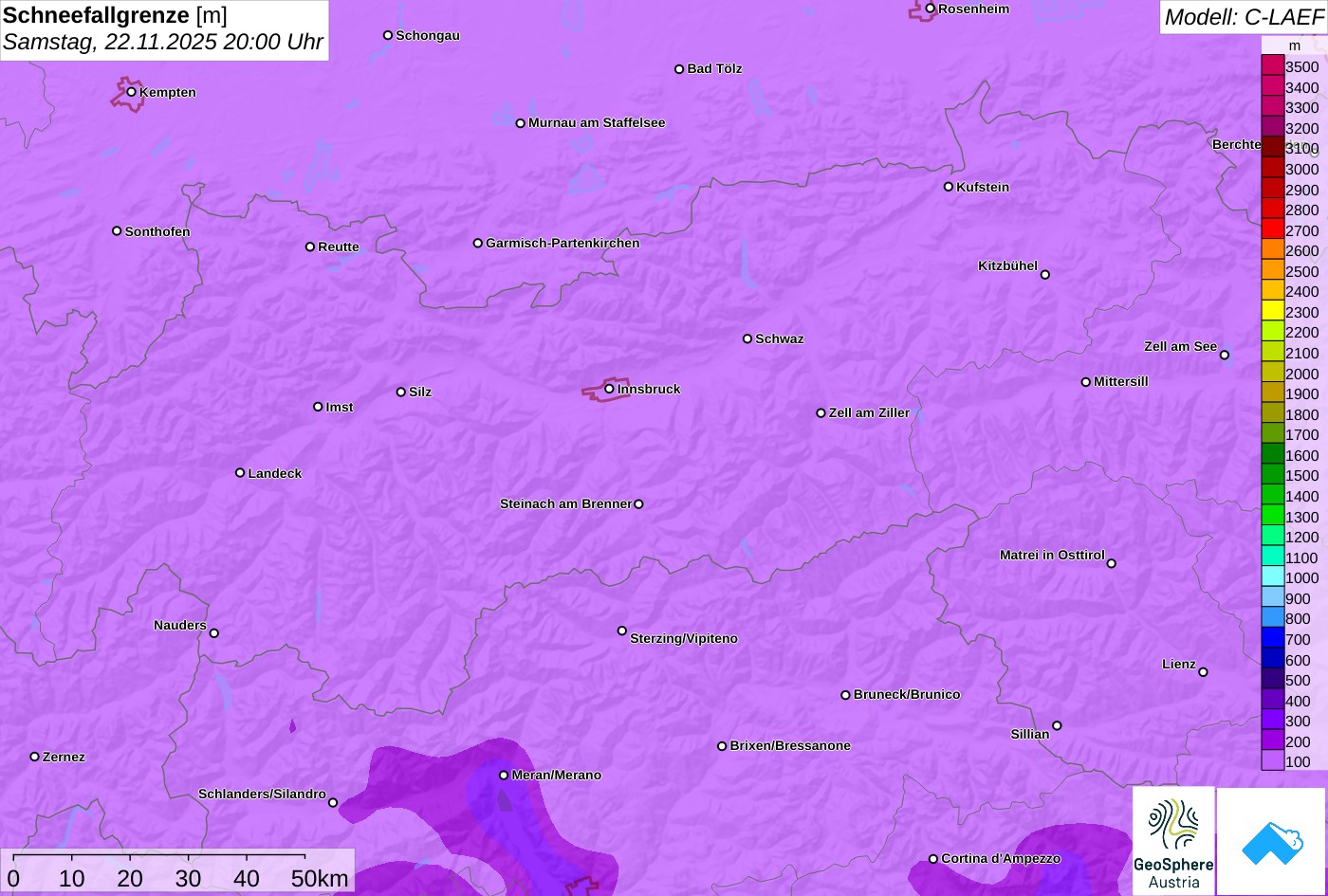Click the Reutte location dot
The width and height of the screenshot is (1328, 896).
click(309, 247)
